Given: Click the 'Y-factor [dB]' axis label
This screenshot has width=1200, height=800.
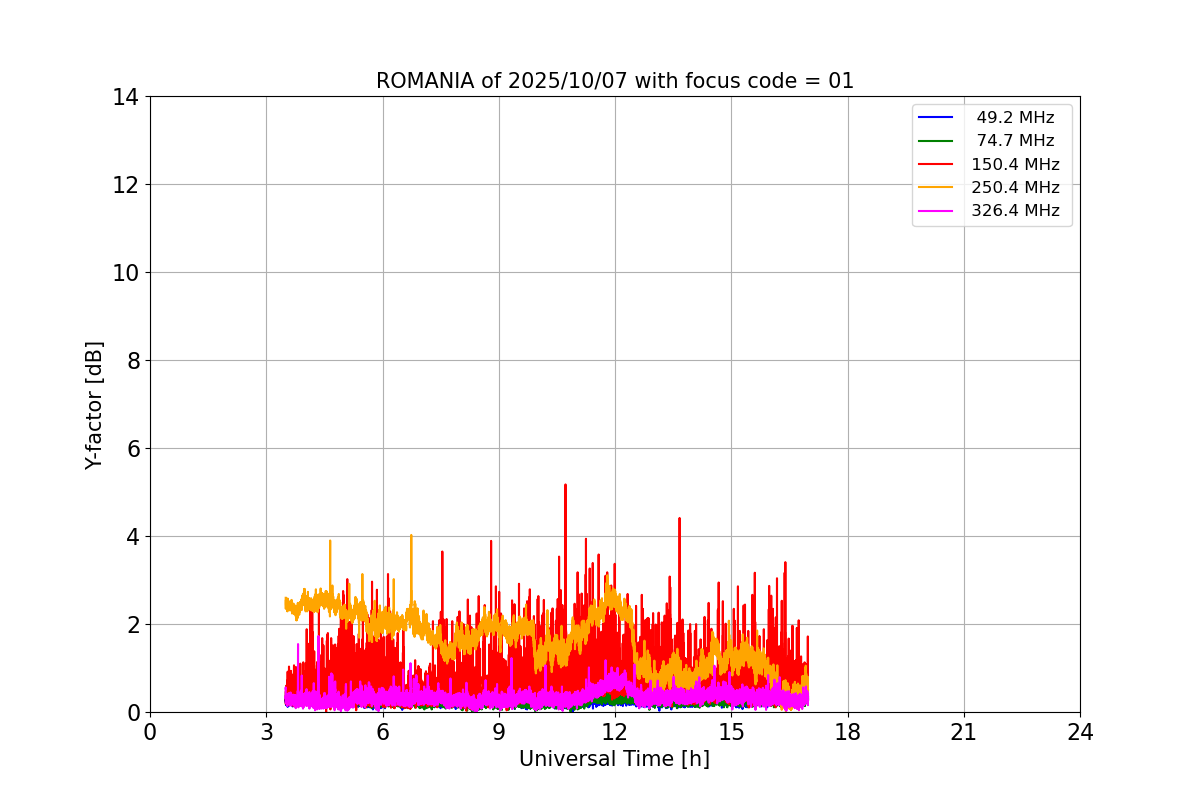Looking at the screenshot, I should click(x=94, y=405).
